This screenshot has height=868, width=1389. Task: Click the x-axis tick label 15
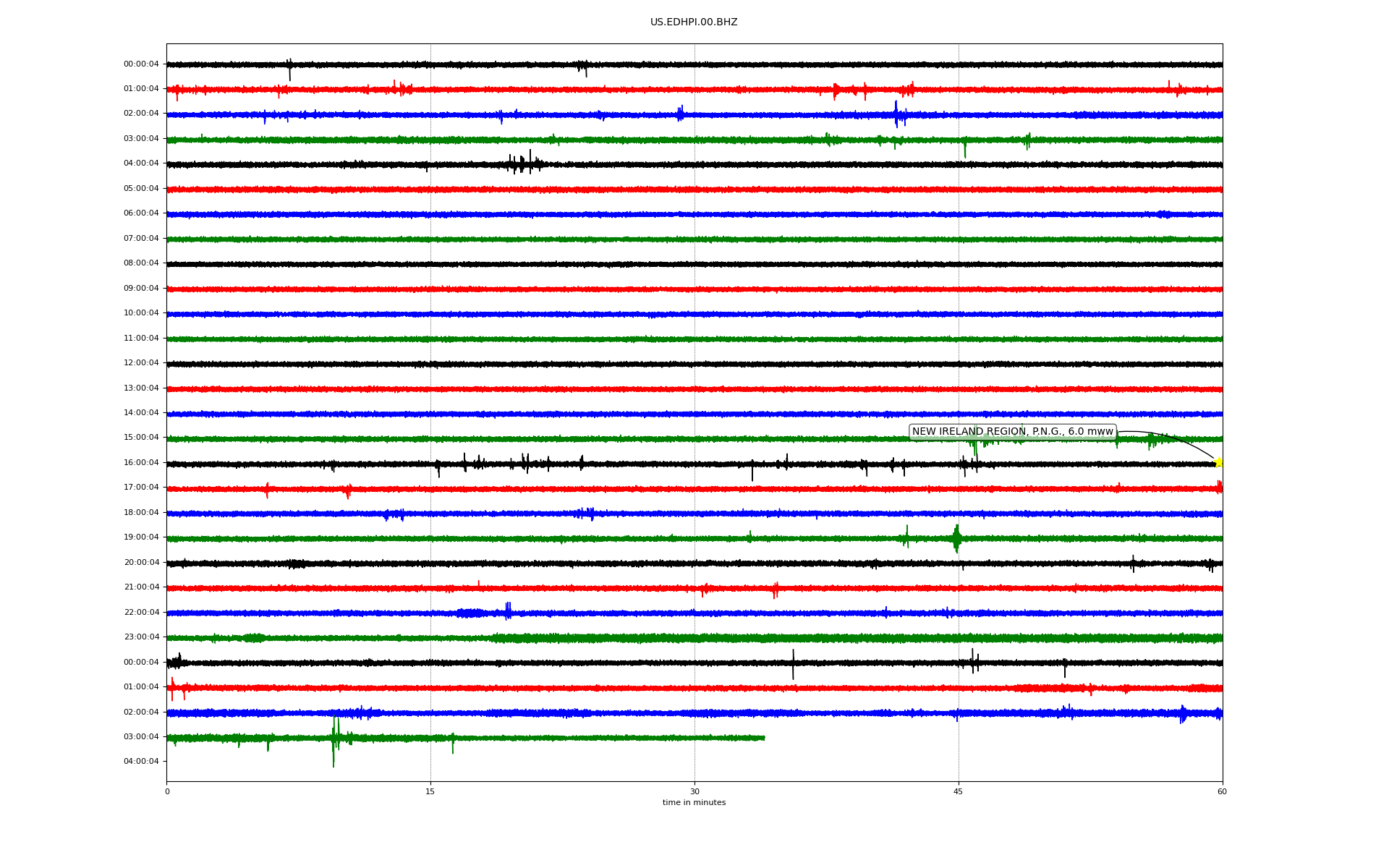pyautogui.click(x=430, y=791)
